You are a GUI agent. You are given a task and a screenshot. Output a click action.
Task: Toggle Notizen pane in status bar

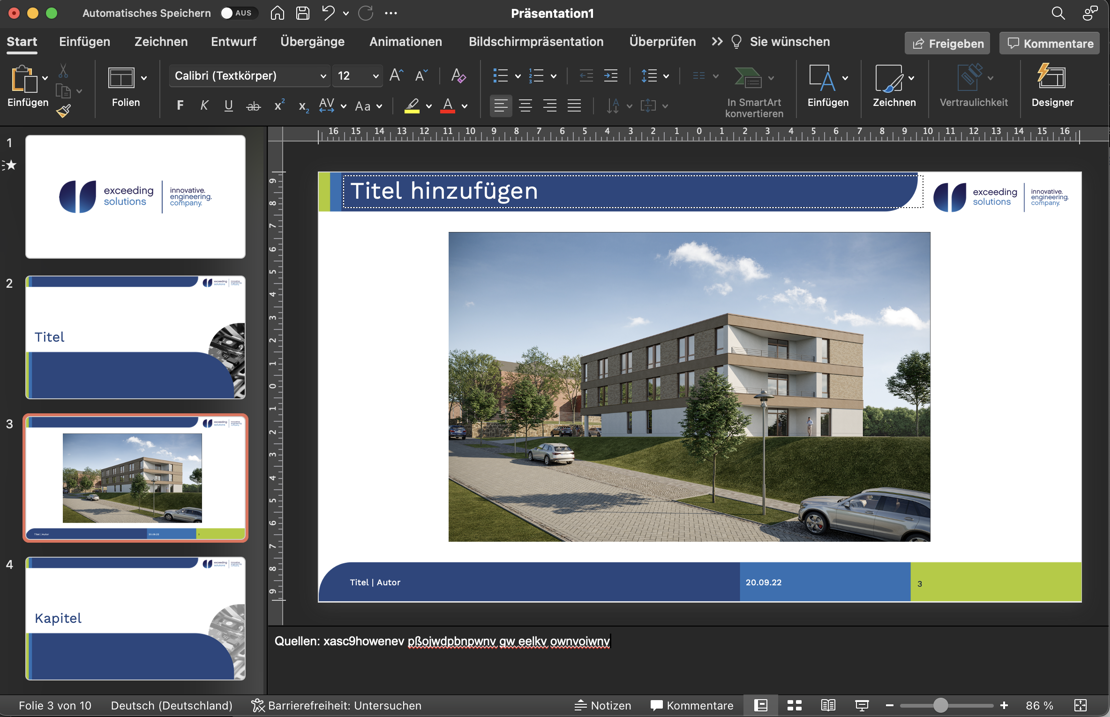(603, 705)
